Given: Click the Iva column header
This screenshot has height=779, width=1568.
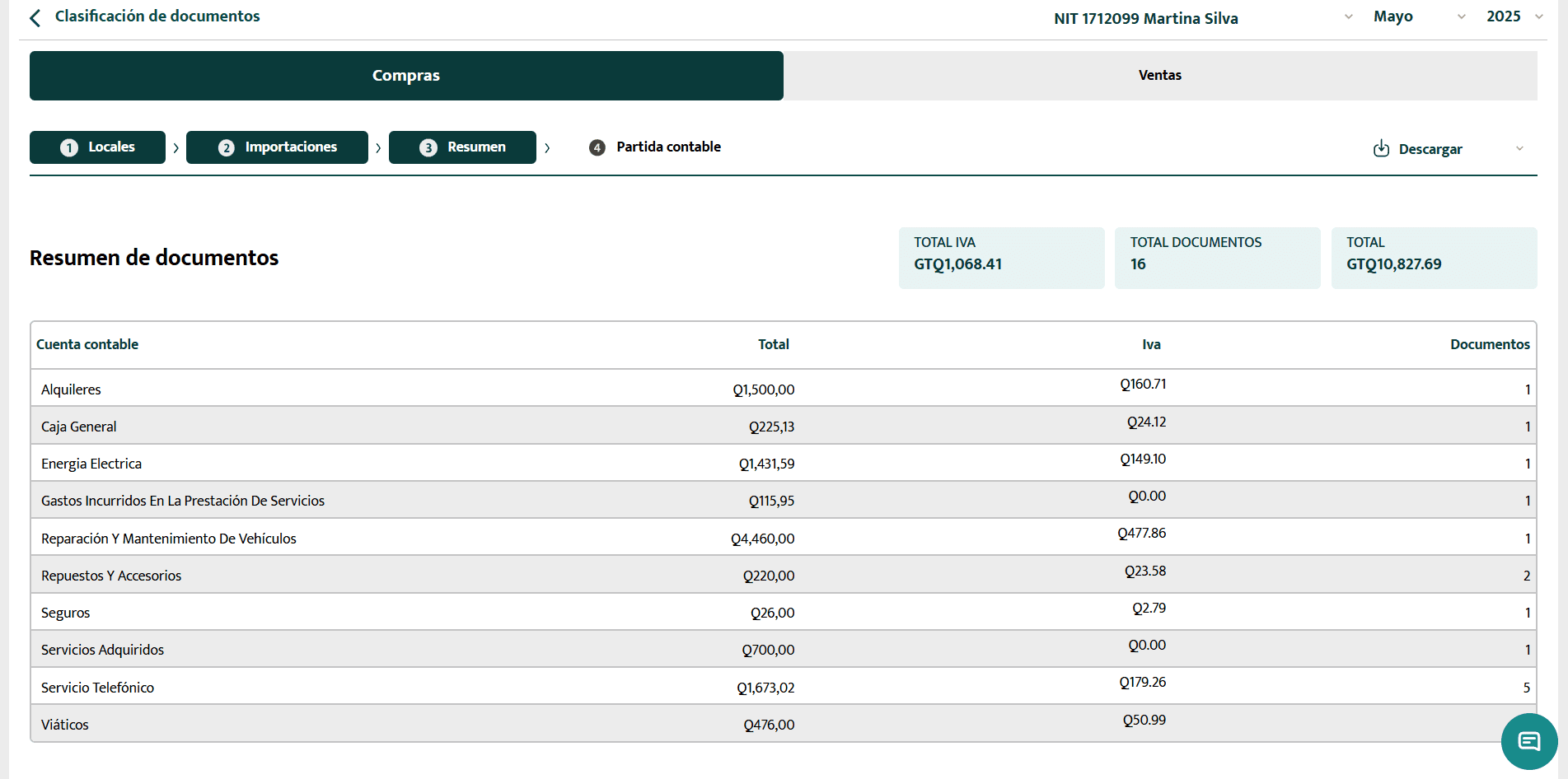Looking at the screenshot, I should click(x=1151, y=344).
